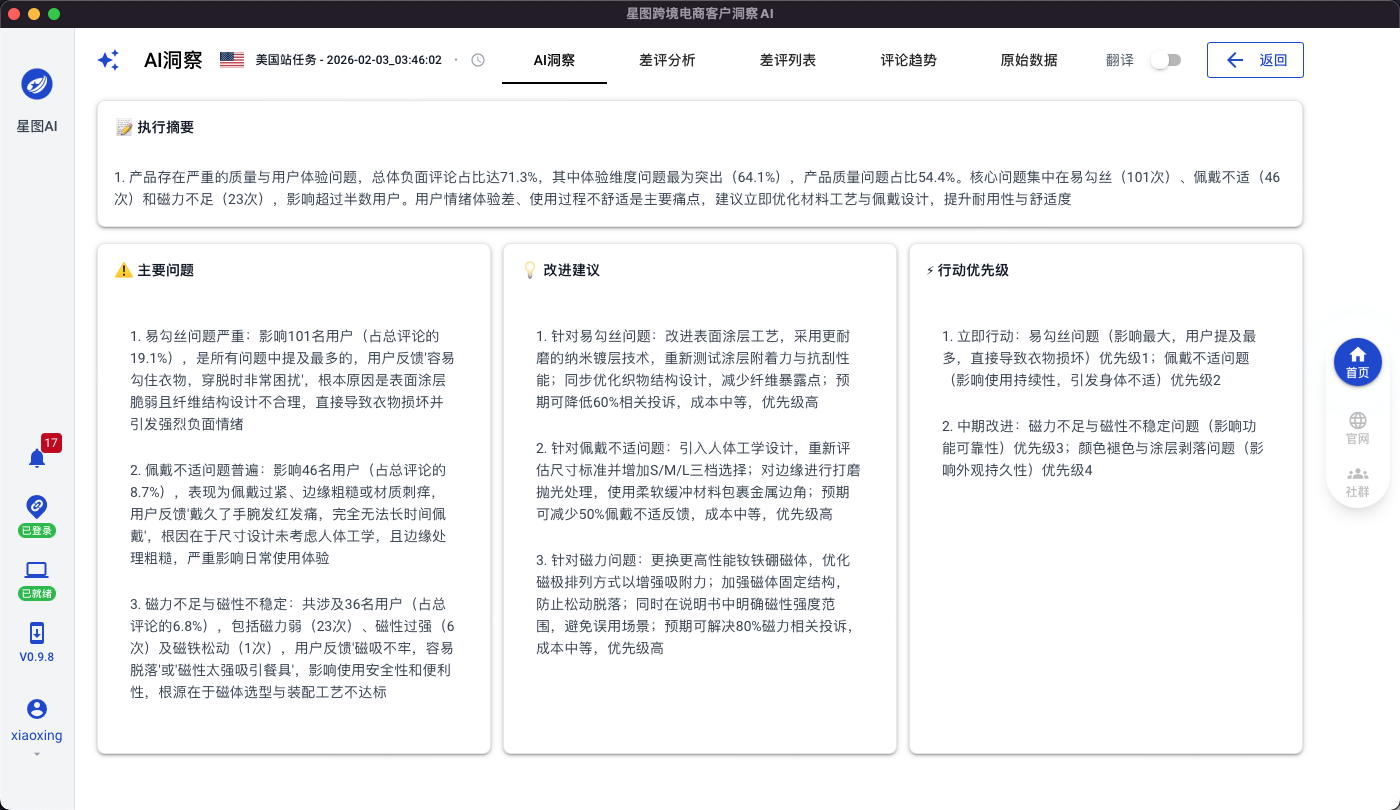Click the paragraph starting 易勾丝问题严重
This screenshot has height=810, width=1400.
(x=293, y=380)
